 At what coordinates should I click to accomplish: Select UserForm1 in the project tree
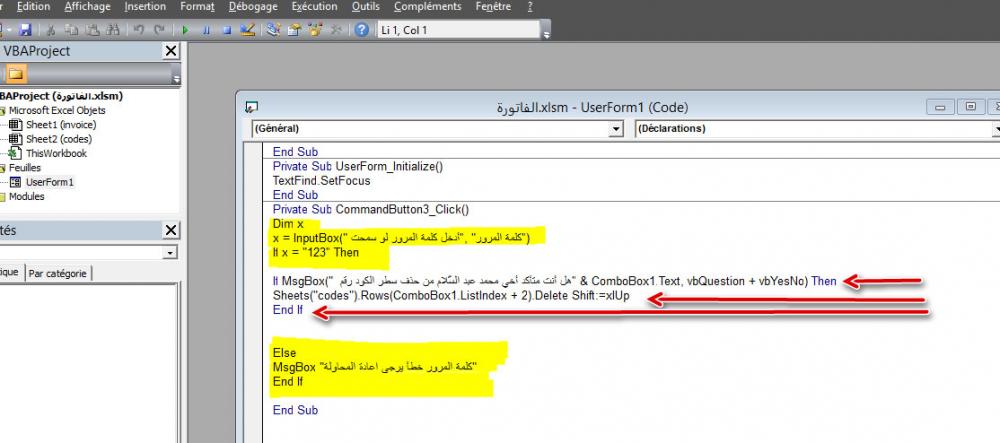49,183
